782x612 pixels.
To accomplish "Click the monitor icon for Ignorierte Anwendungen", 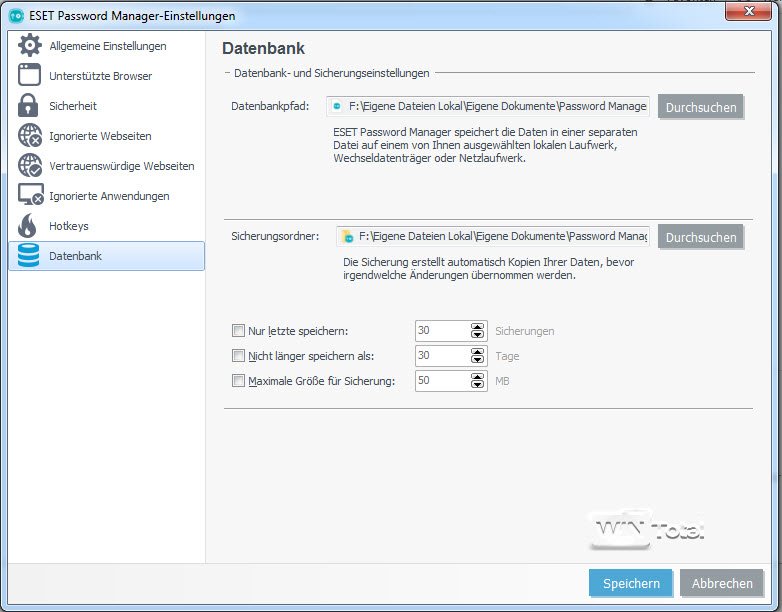I will point(30,195).
